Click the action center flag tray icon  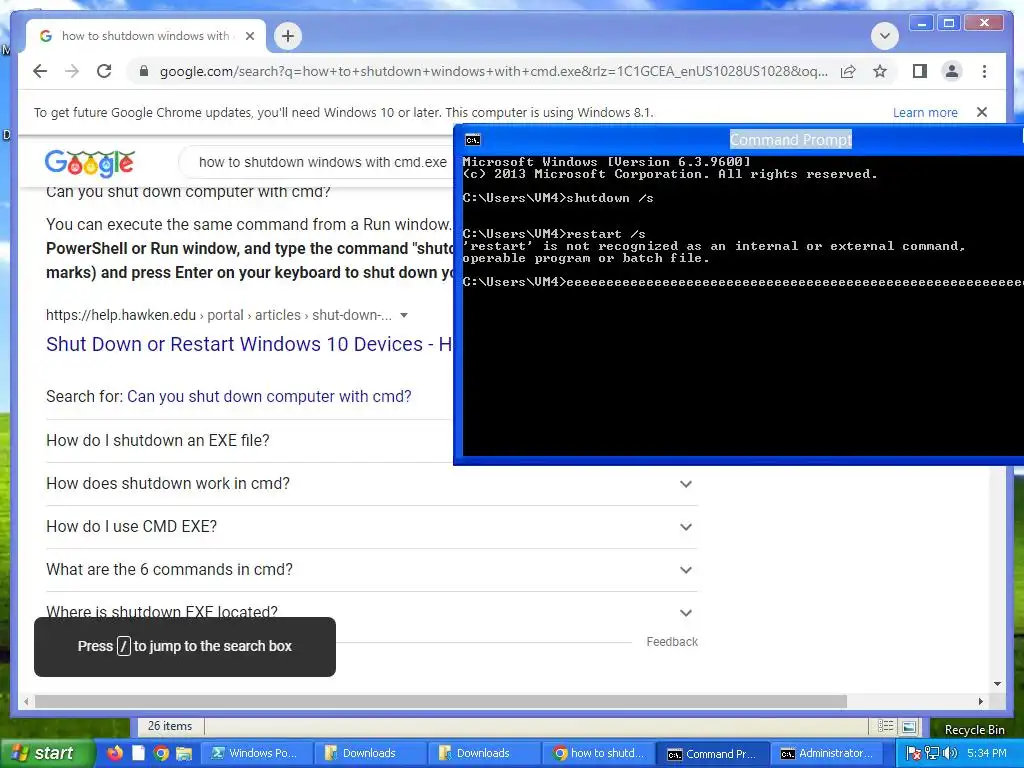914,754
